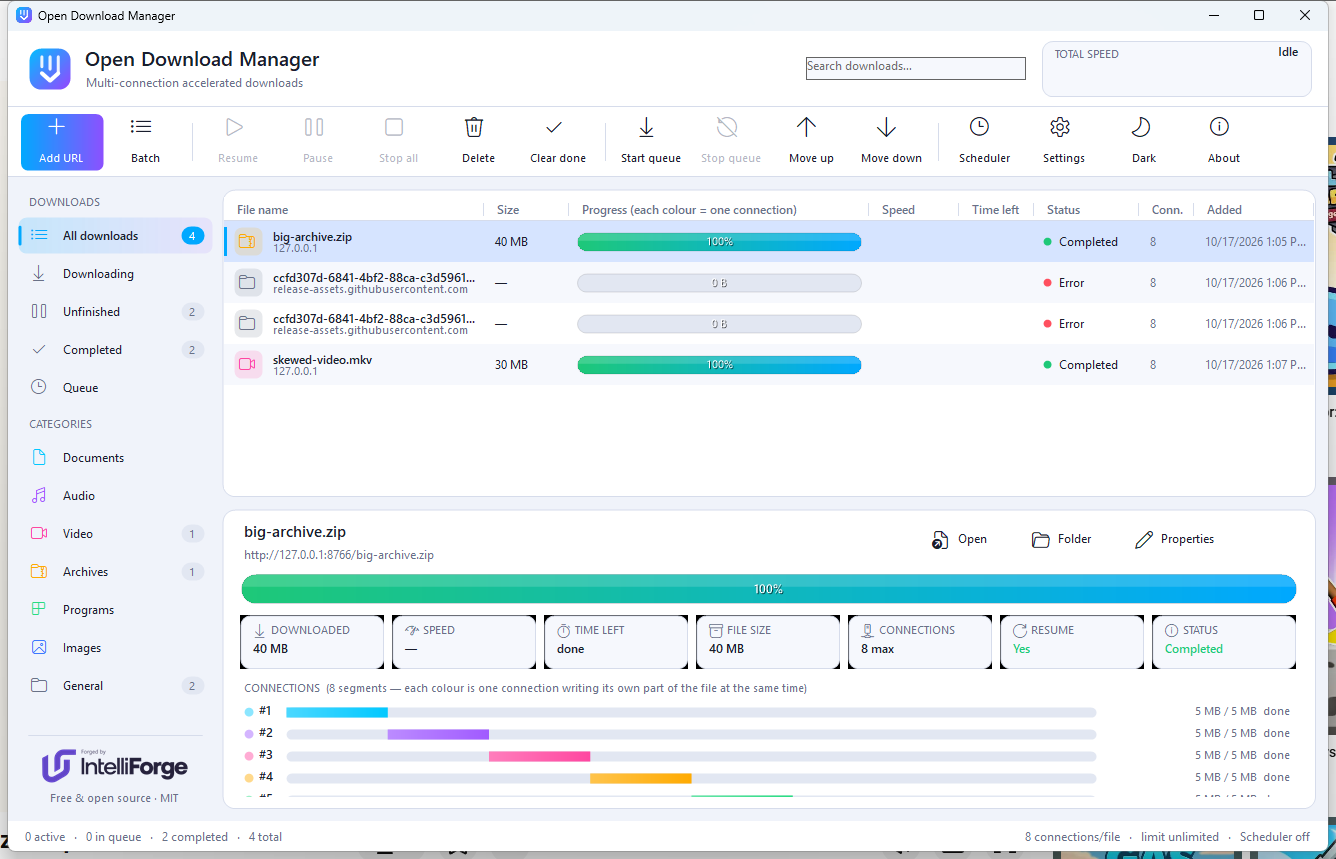Click the skewed-video.mkv video file icon

249,365
